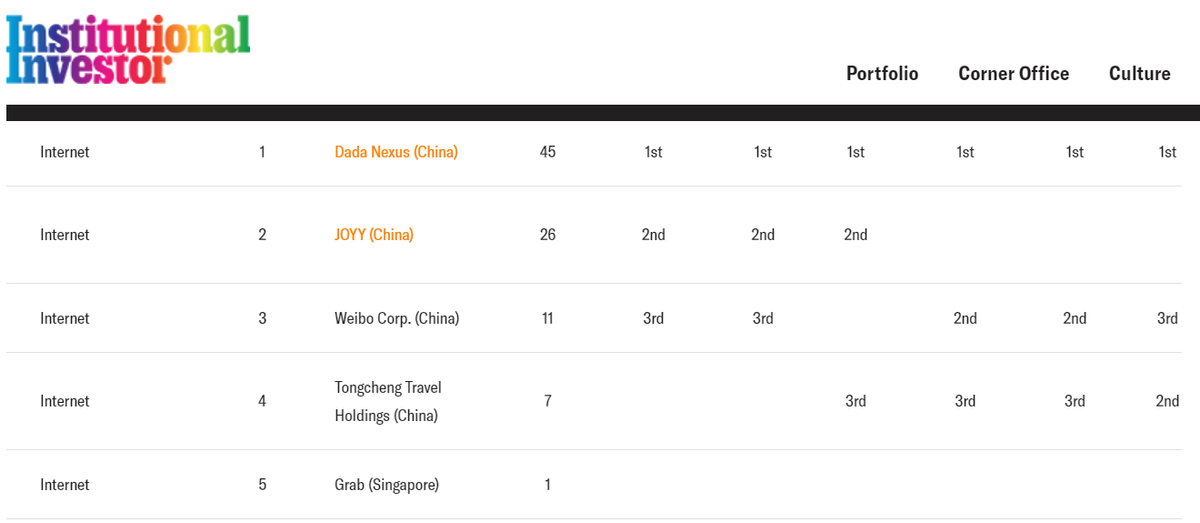Click the score 1 for Grab
Viewport: 1200px width, 523px height.
coord(547,485)
